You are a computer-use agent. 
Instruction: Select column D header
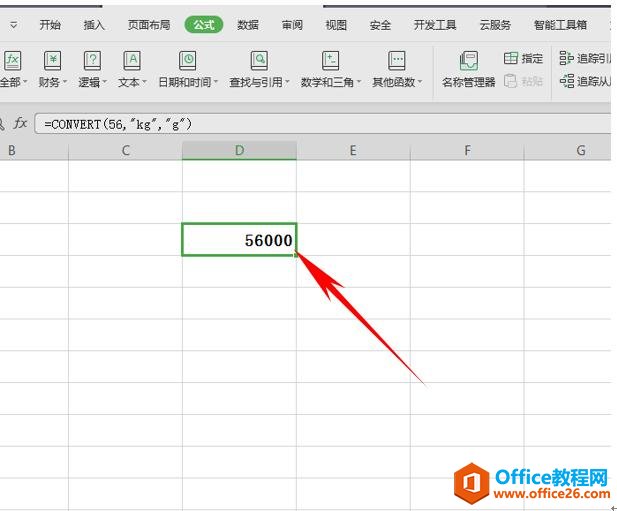pos(239,150)
